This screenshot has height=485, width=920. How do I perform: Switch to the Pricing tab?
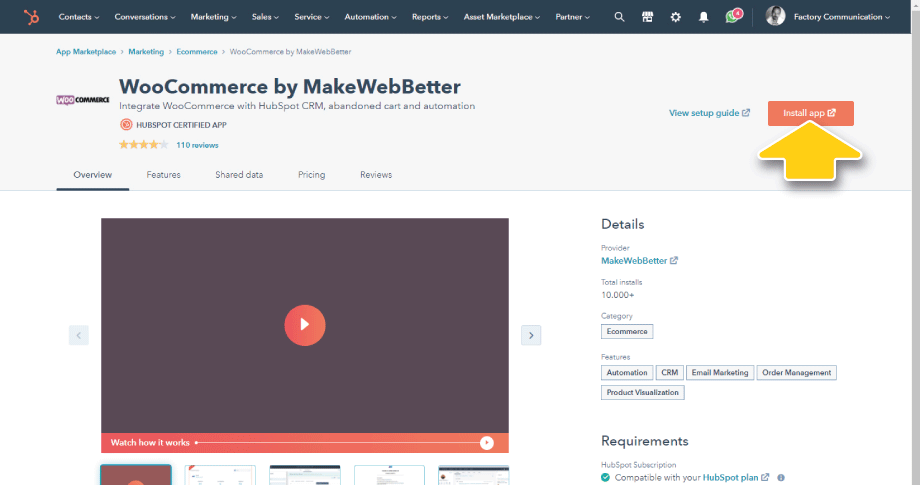pyautogui.click(x=312, y=175)
